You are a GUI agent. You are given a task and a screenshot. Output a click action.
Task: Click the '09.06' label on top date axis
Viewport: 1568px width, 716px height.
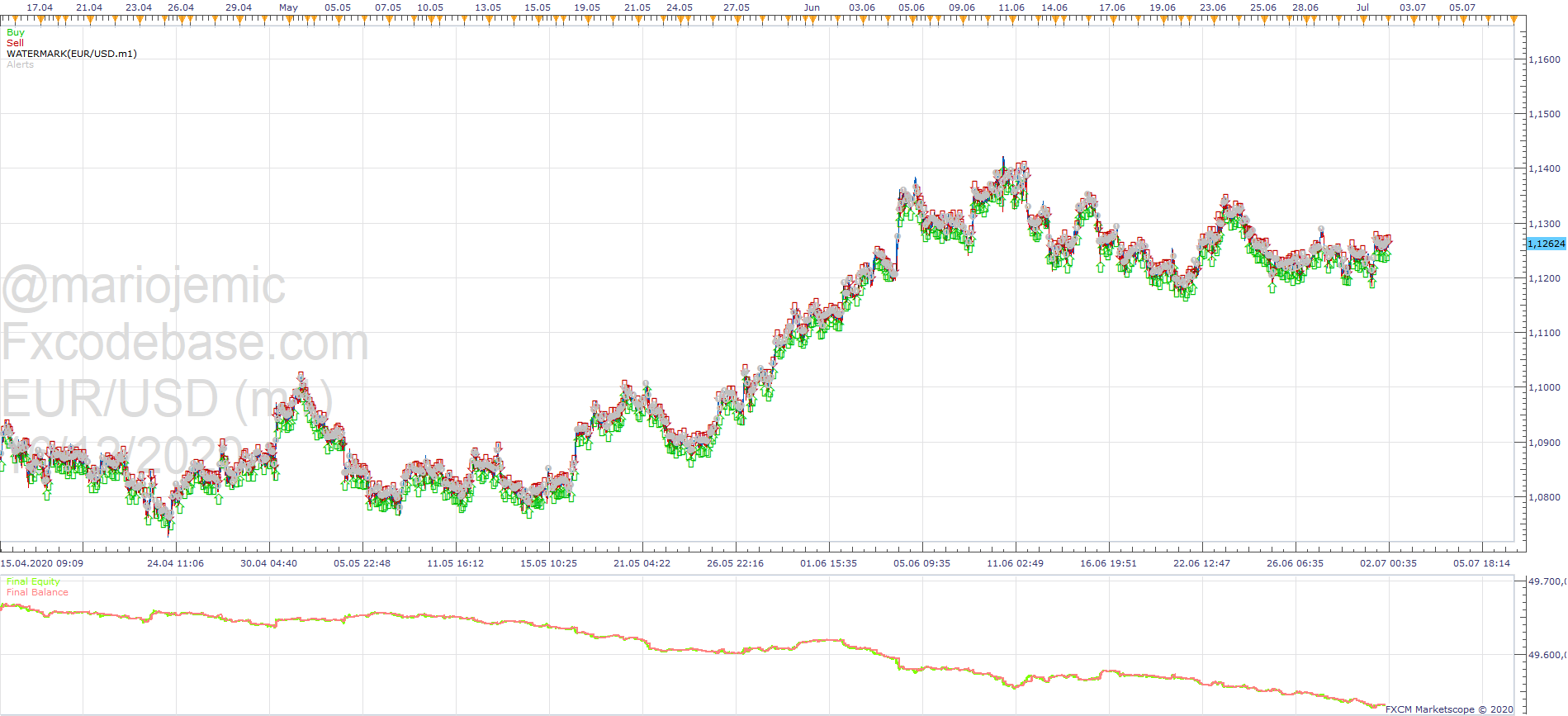(962, 7)
